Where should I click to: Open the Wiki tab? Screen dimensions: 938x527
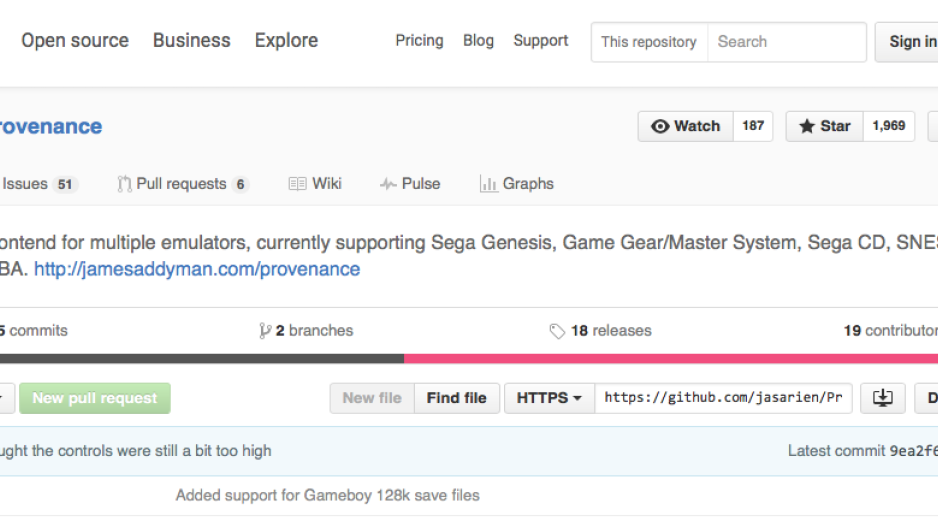point(315,184)
